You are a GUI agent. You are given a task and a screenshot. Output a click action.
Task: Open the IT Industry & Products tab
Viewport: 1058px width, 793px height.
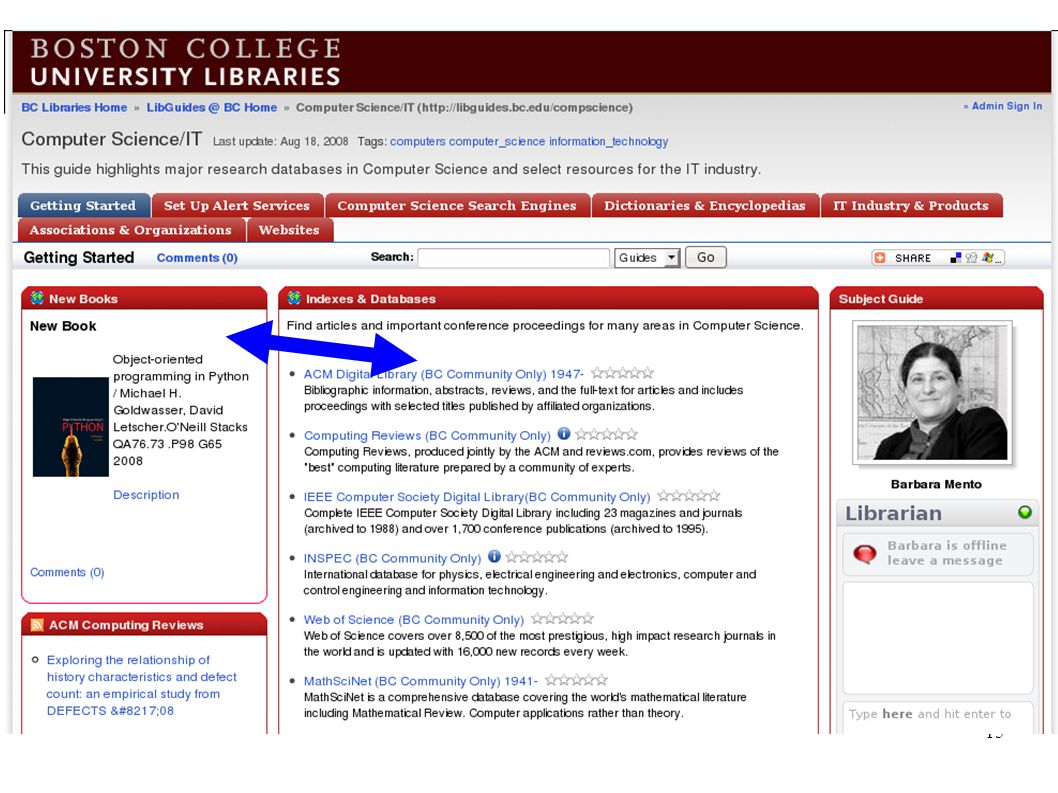click(911, 206)
